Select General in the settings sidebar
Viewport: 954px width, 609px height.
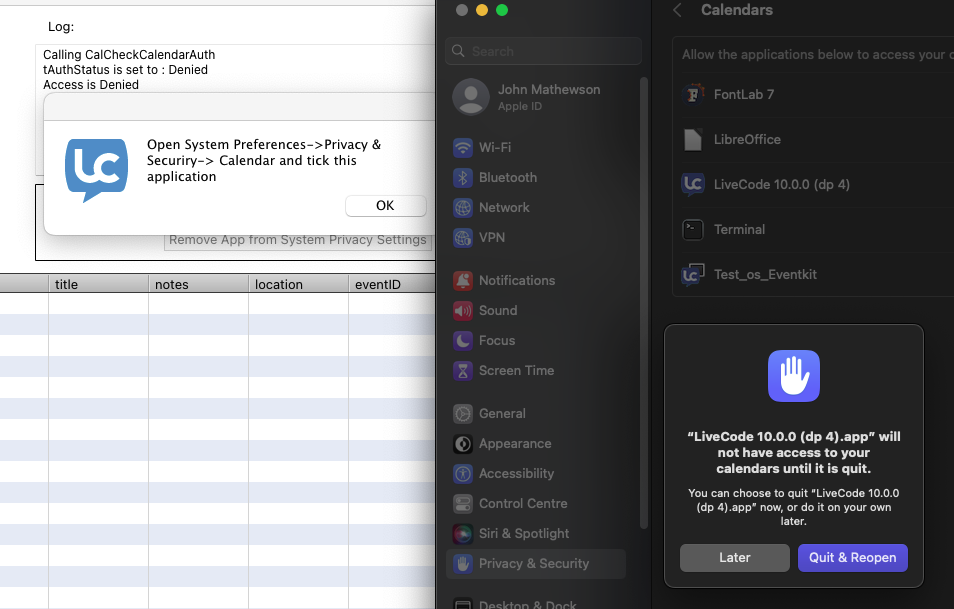point(502,414)
